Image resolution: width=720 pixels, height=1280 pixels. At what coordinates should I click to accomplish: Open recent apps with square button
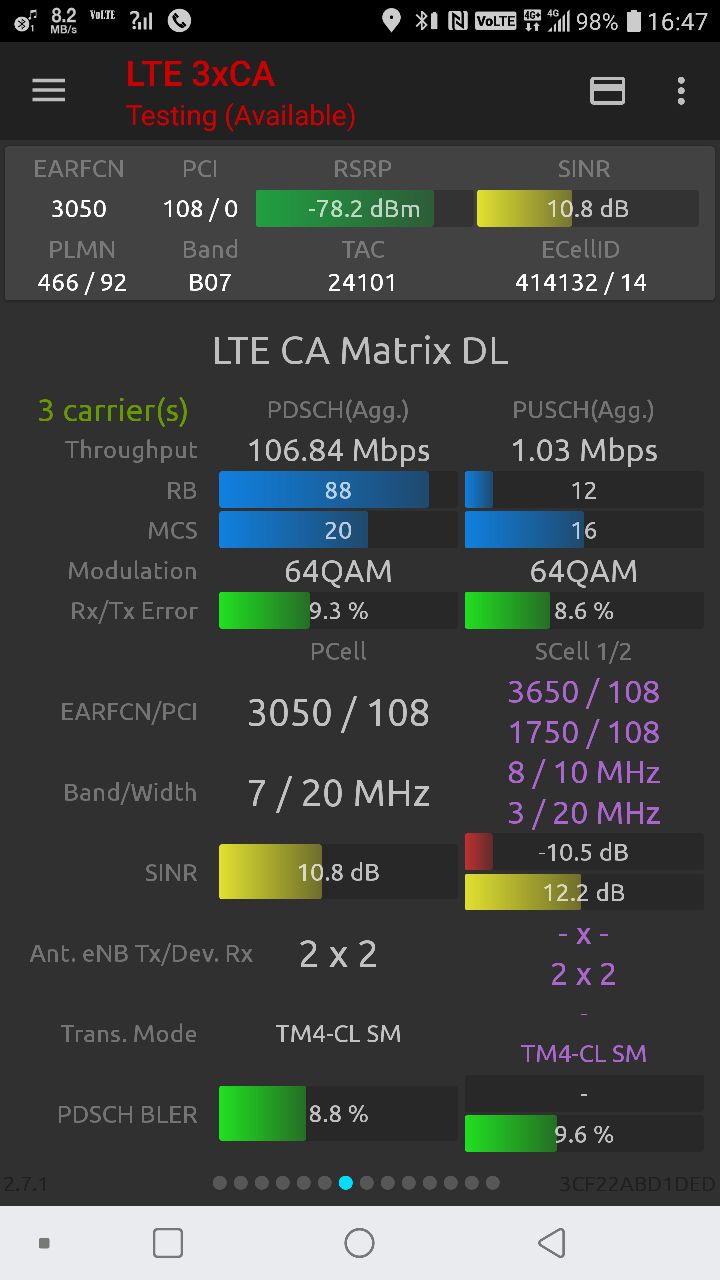coord(168,1243)
